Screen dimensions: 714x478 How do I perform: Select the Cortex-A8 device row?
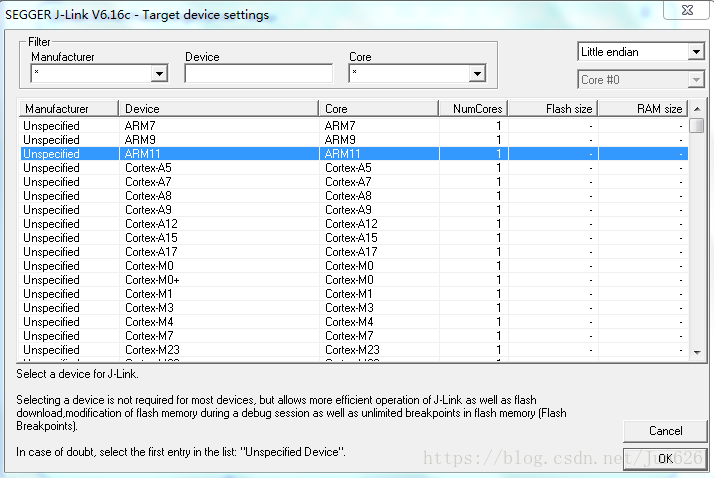click(x=354, y=196)
